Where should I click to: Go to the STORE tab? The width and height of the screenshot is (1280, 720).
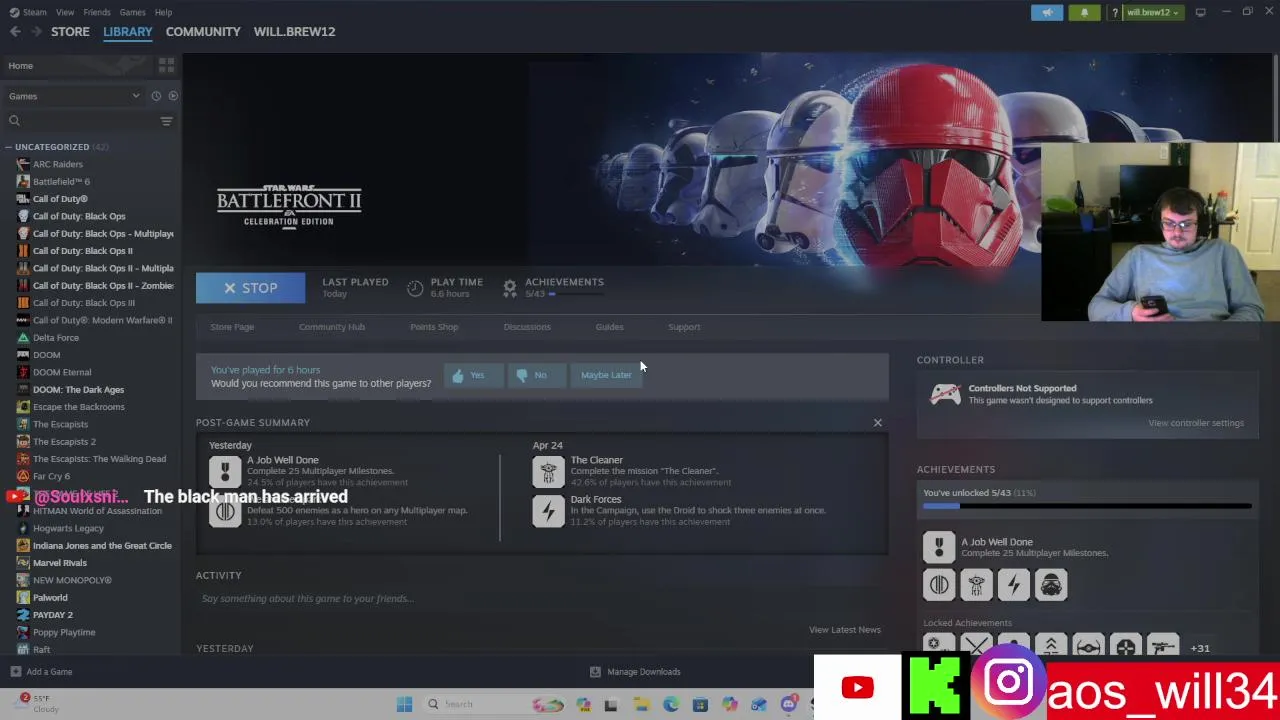coord(70,32)
